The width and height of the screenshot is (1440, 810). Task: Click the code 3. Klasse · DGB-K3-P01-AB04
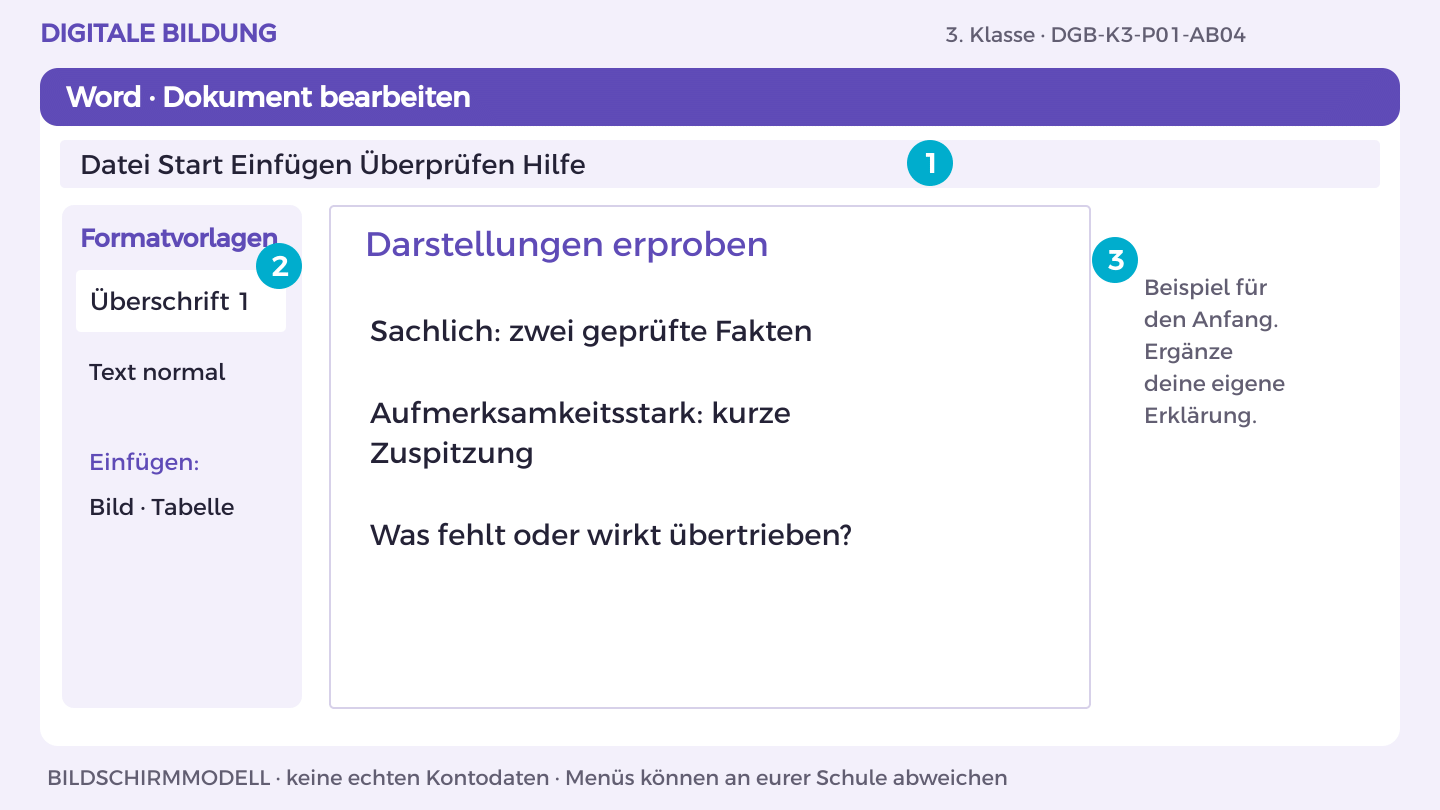(x=1095, y=35)
